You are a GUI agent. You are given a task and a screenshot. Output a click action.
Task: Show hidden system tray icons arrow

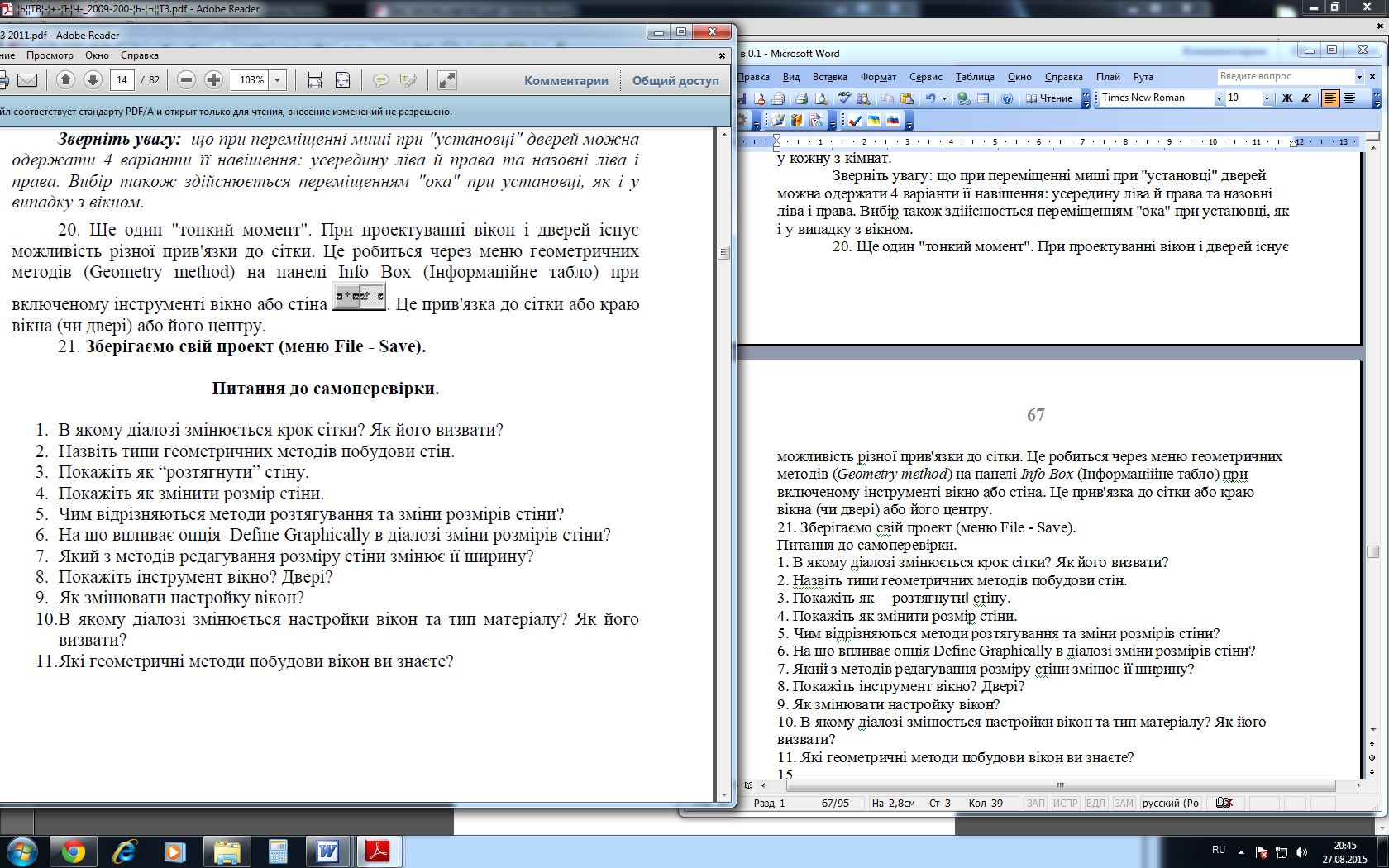pos(1241,851)
